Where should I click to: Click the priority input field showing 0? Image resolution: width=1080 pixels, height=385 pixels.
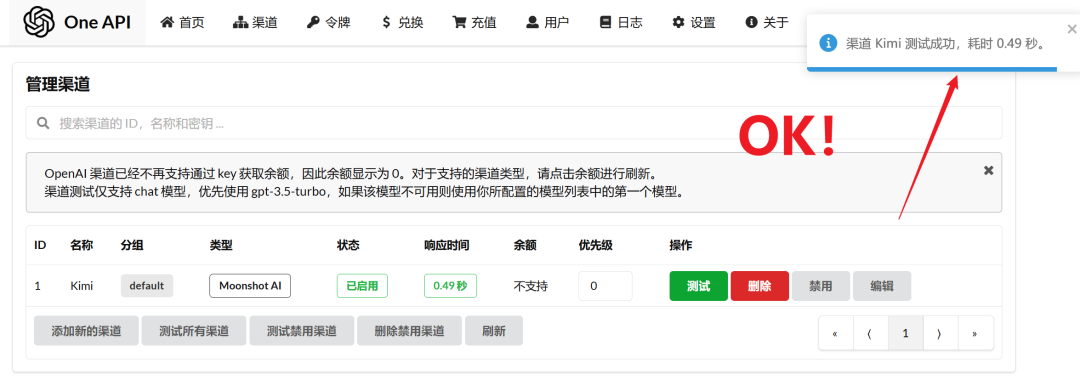pos(605,286)
